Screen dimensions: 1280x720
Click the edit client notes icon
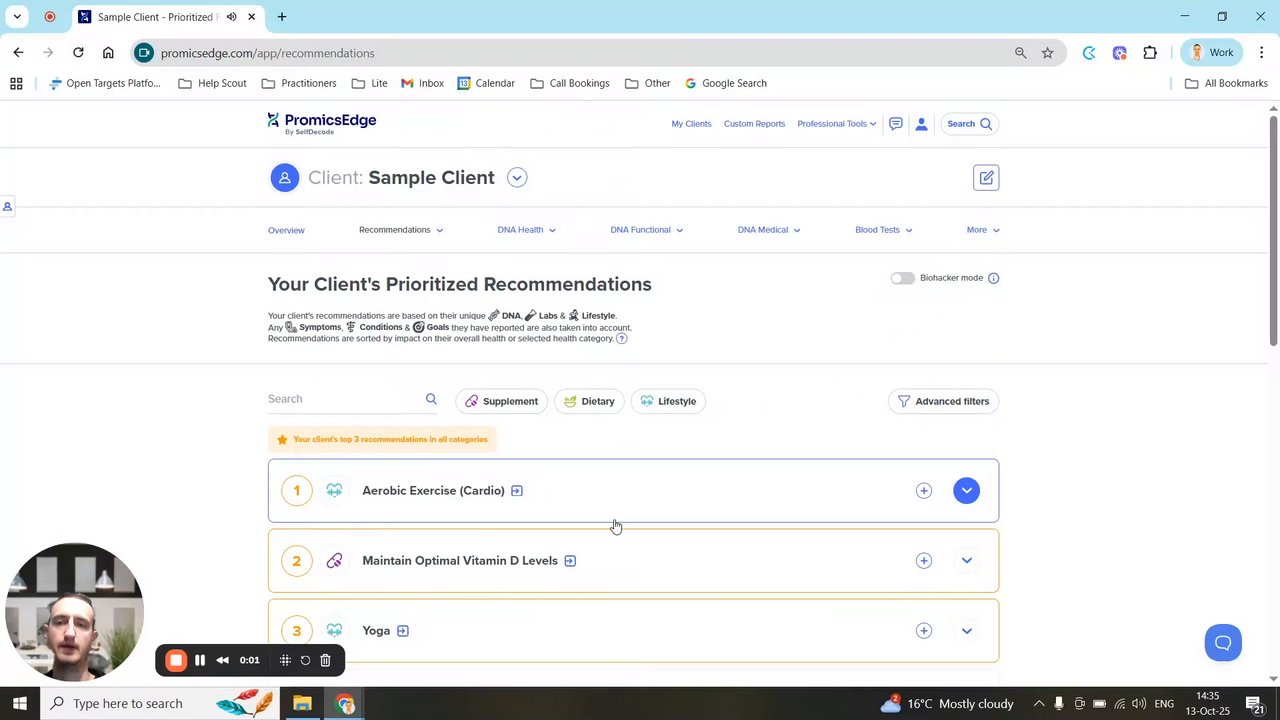click(x=986, y=178)
